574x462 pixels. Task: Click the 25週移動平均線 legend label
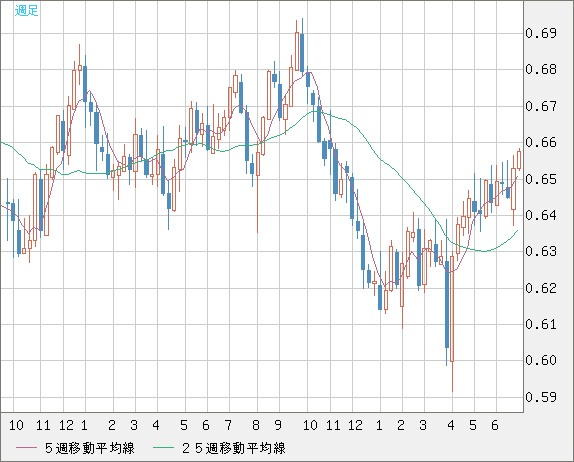pyautogui.click(x=234, y=448)
